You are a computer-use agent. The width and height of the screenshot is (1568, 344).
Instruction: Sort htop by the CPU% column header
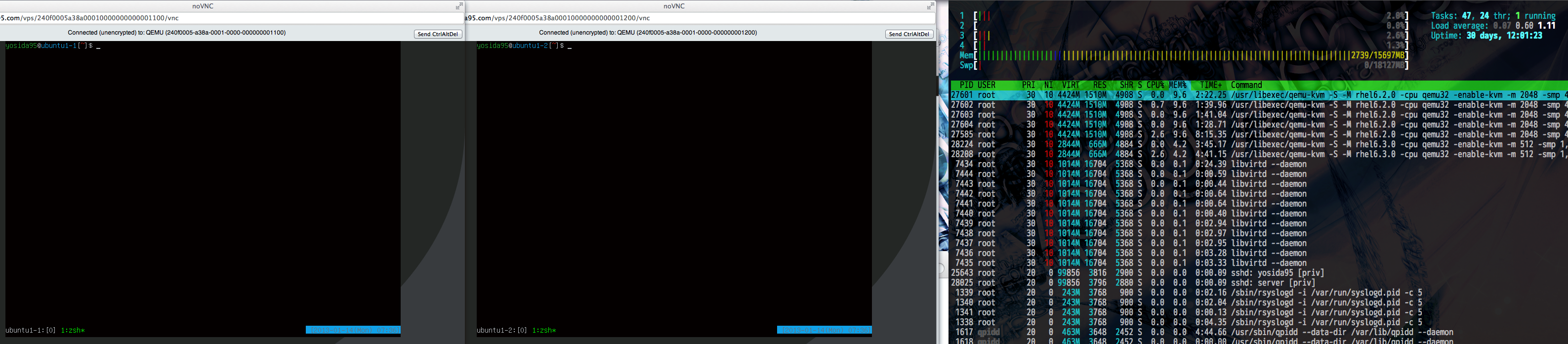(x=1155, y=85)
